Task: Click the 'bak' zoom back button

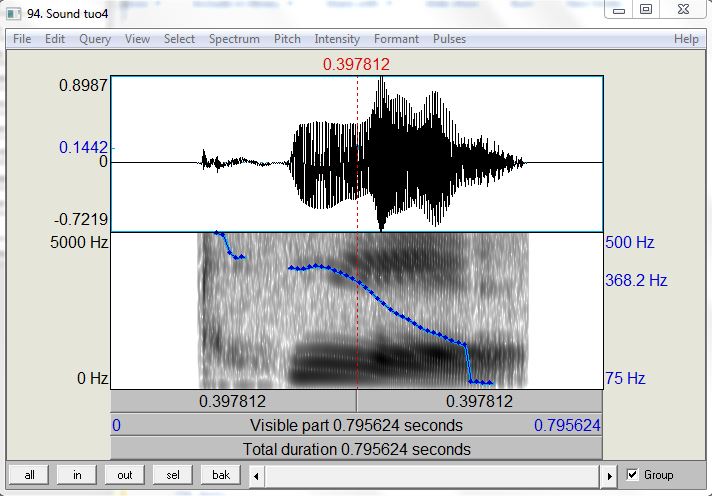Action: tap(221, 475)
